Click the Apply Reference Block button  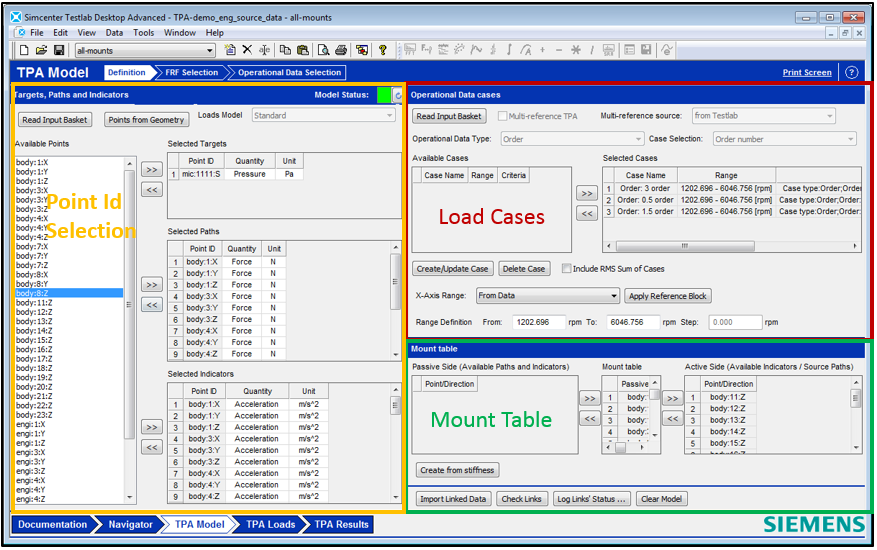tap(668, 296)
